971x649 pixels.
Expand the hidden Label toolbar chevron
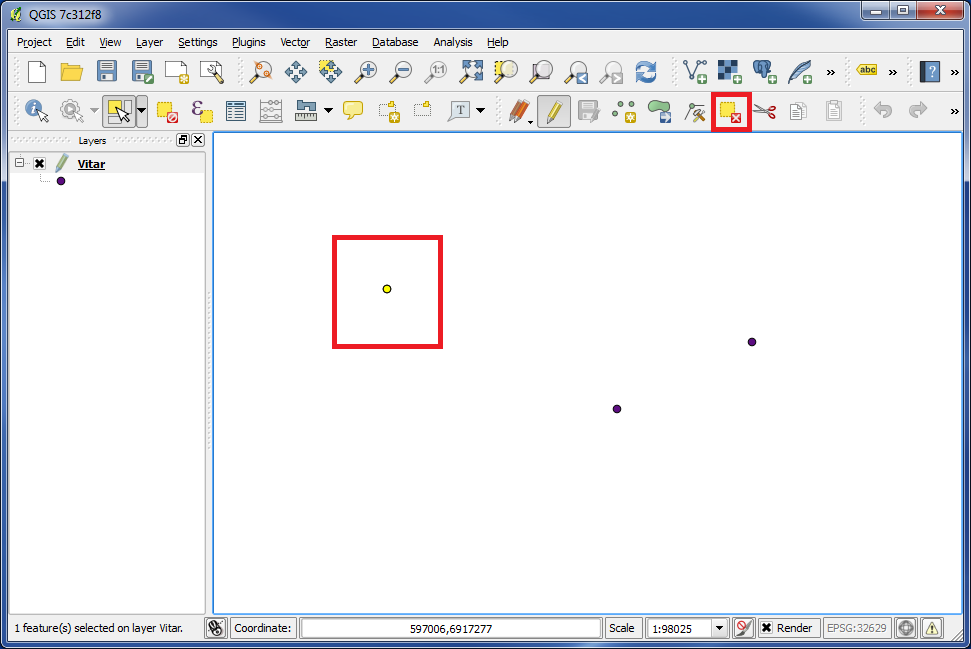coord(892,72)
